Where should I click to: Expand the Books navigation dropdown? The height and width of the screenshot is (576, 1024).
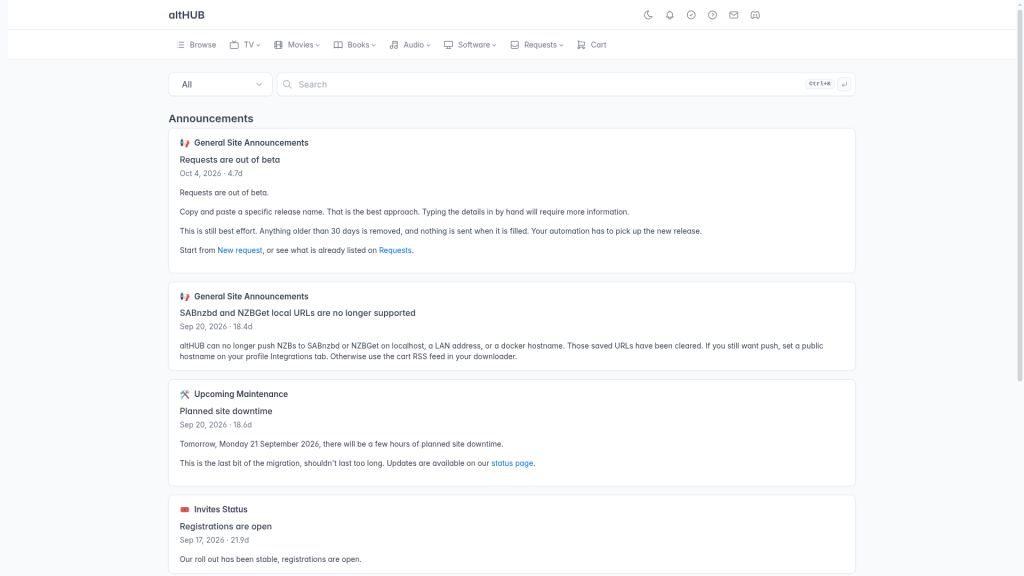[x=355, y=45]
